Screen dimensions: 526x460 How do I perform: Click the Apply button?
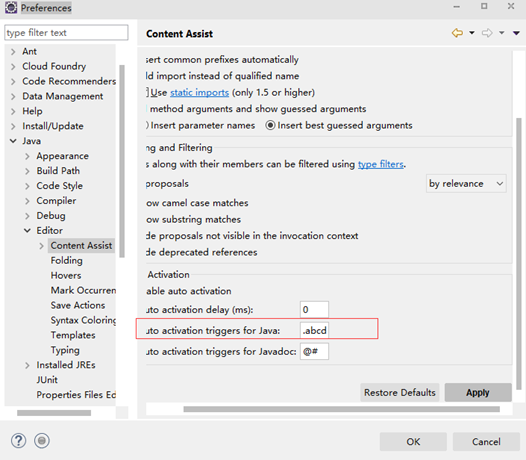[x=478, y=393]
